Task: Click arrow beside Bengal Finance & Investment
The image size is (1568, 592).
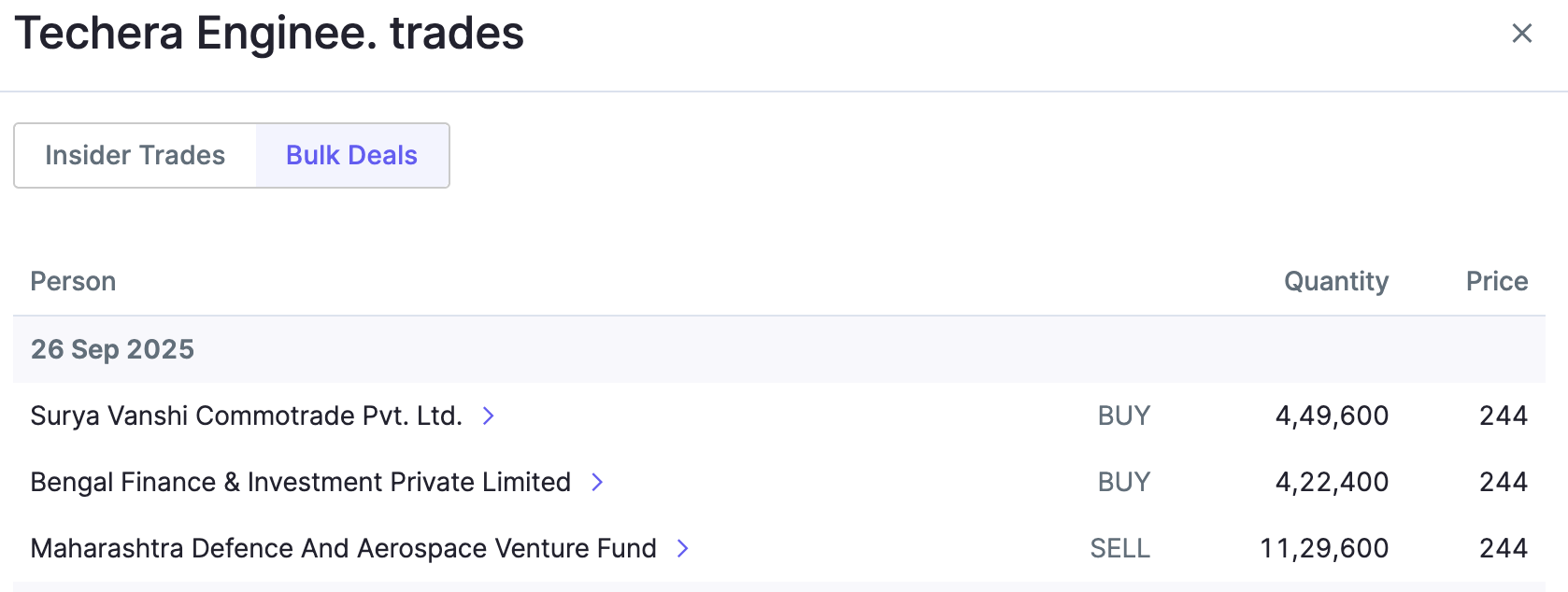Action: [597, 482]
